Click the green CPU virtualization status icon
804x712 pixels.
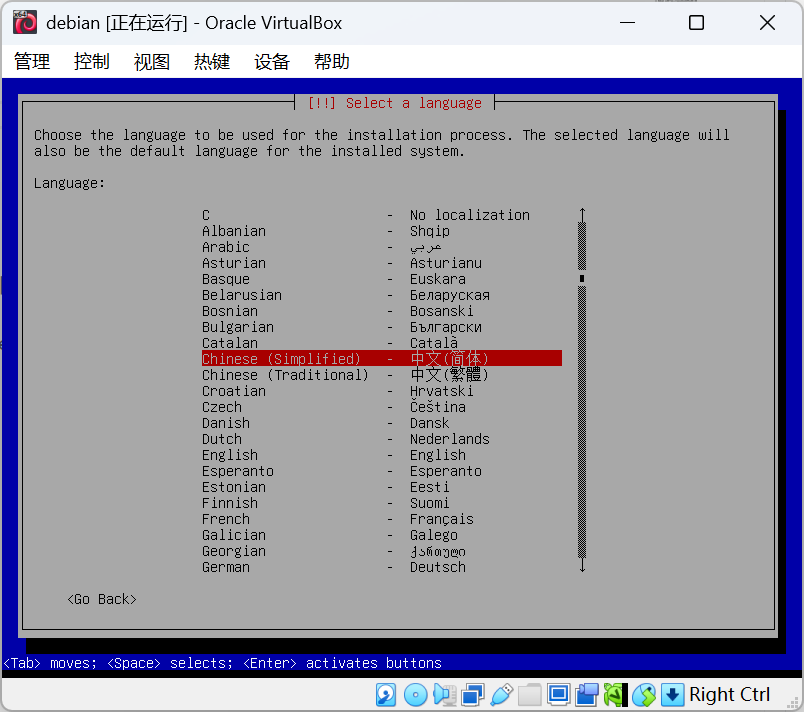point(615,695)
